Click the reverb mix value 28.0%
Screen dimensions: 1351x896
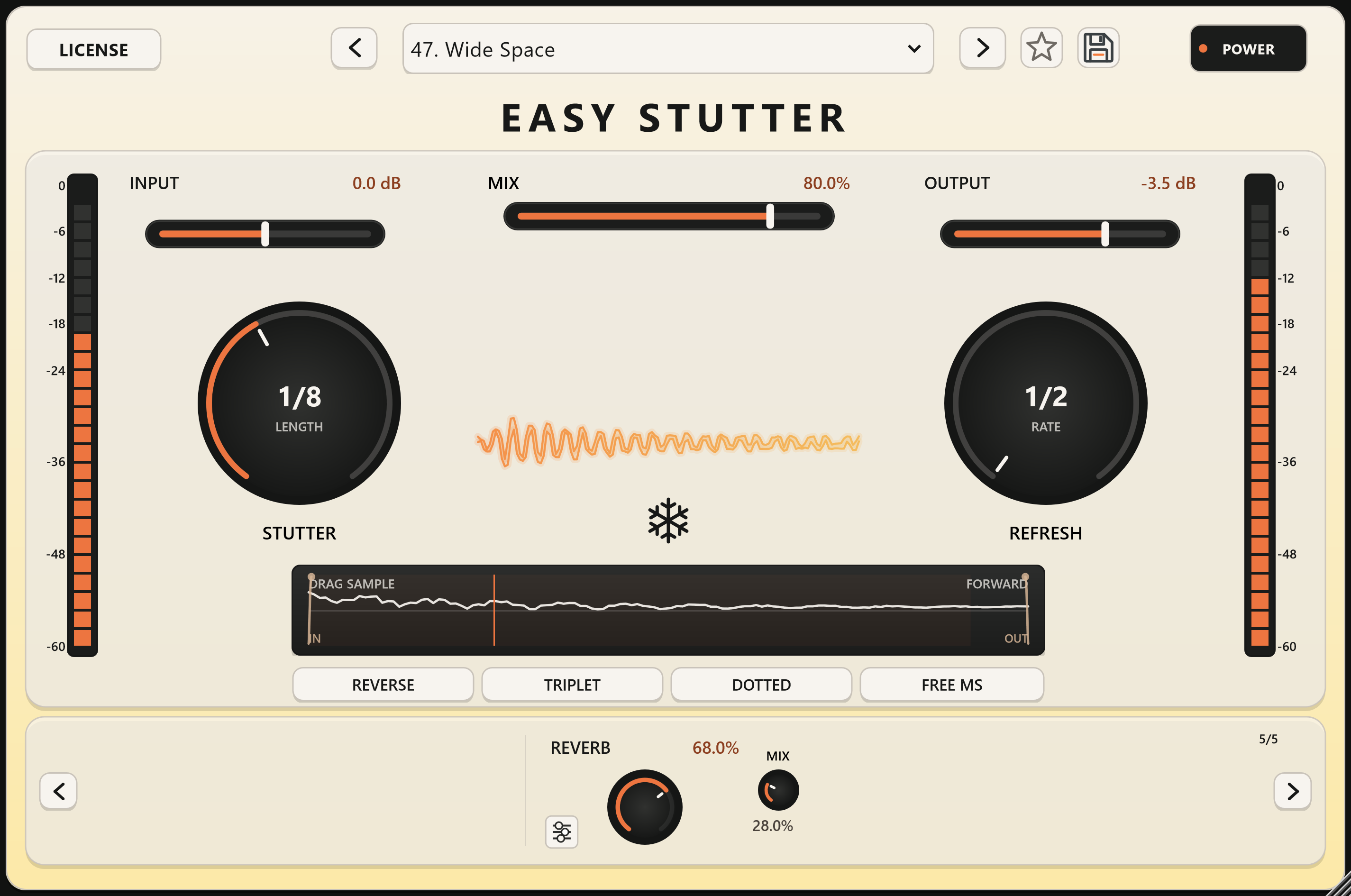pos(772,826)
